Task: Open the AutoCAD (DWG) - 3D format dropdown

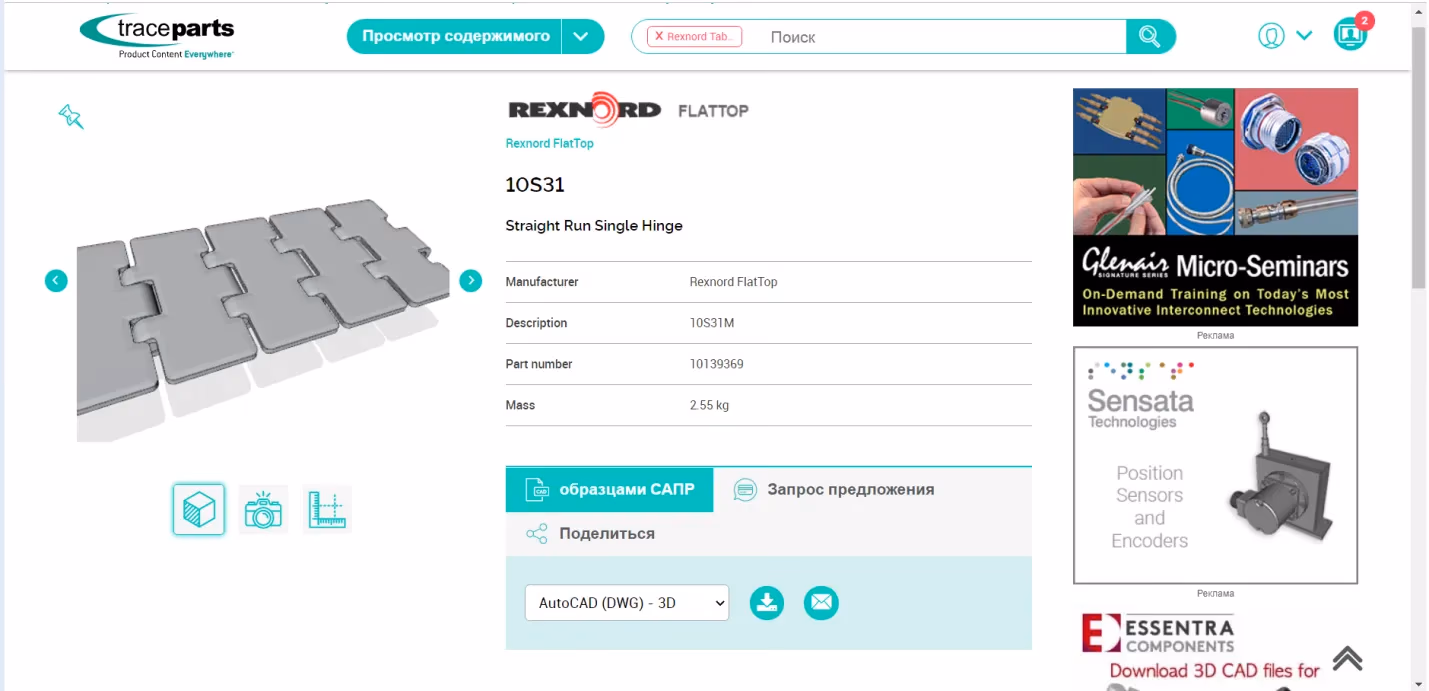Action: (627, 603)
